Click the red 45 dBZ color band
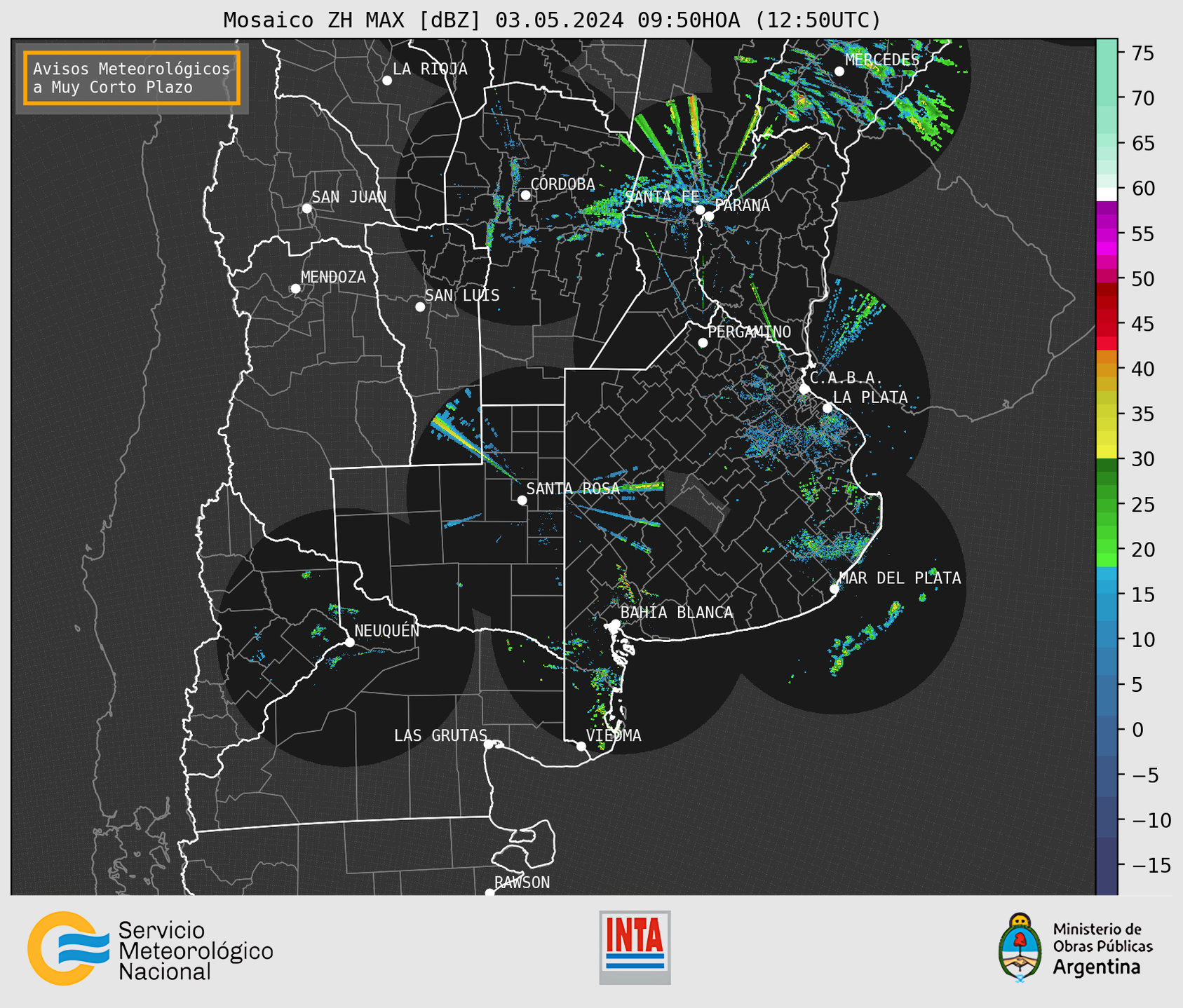 coord(1107,324)
